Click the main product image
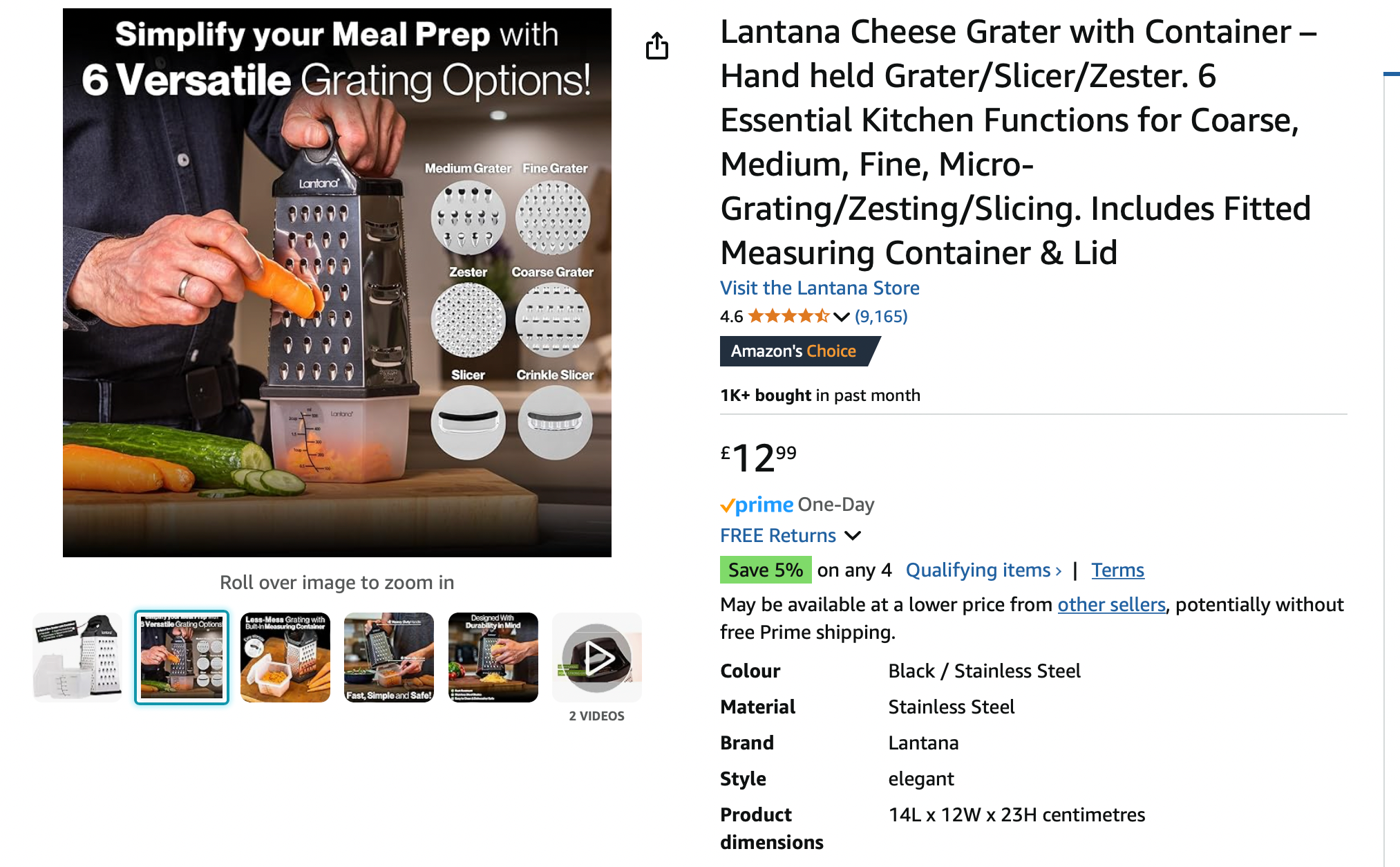Viewport: 1400px width, 867px height. tap(337, 283)
